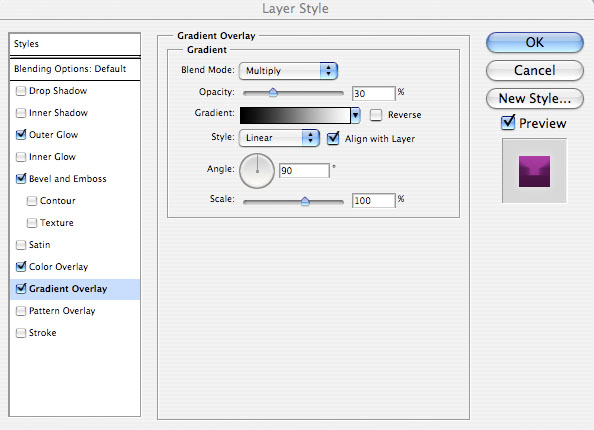The height and width of the screenshot is (430, 594).
Task: Select the Gradient Overlay row label
Action: 68,289
